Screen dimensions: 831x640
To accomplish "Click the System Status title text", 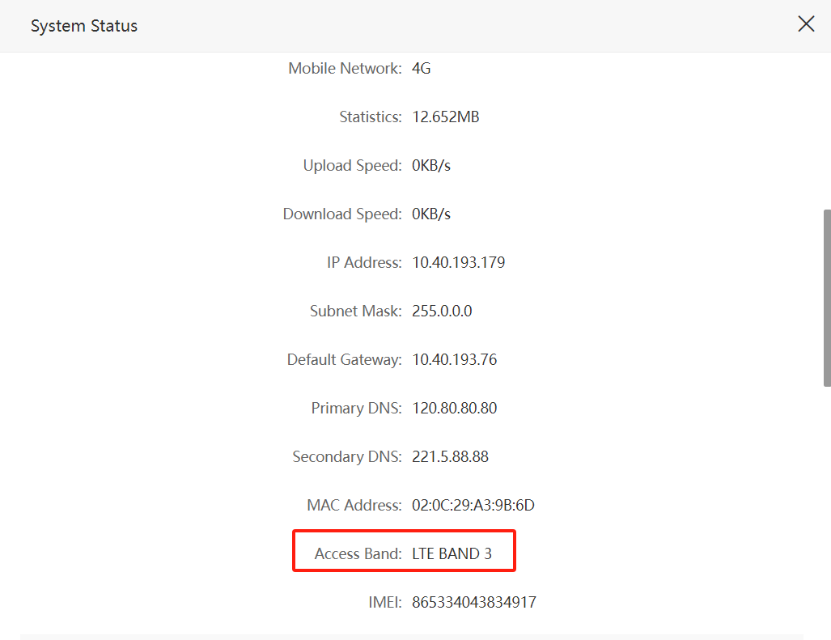I will [x=84, y=26].
